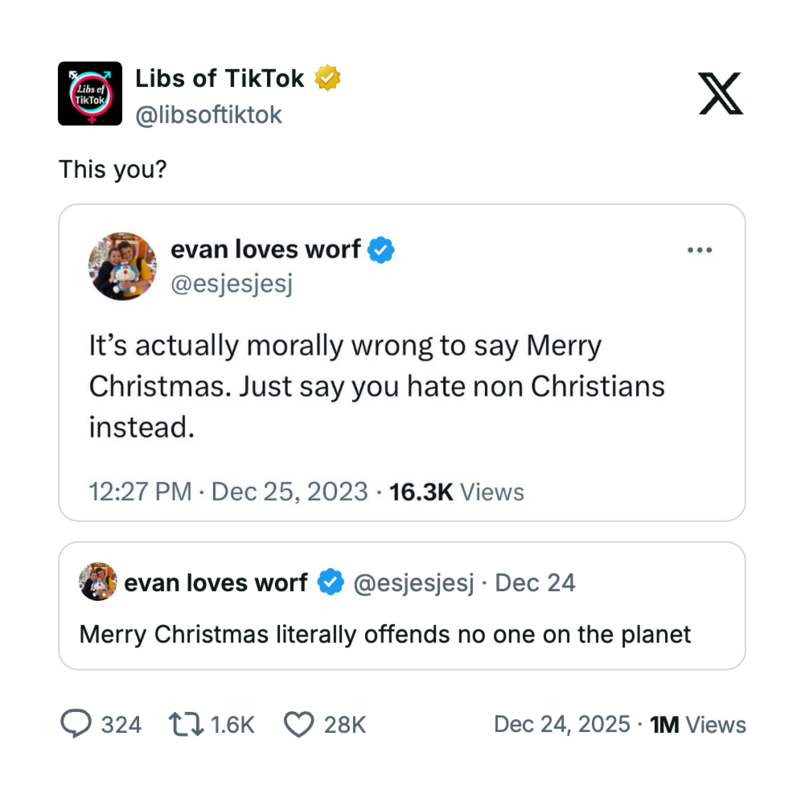The width and height of the screenshot is (801, 798).
Task: Open the 'Merry Christmas literally offends' quoted tweet
Action: click(385, 634)
